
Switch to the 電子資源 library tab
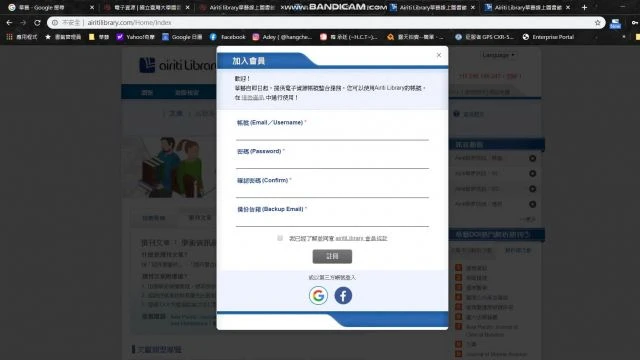147,7
